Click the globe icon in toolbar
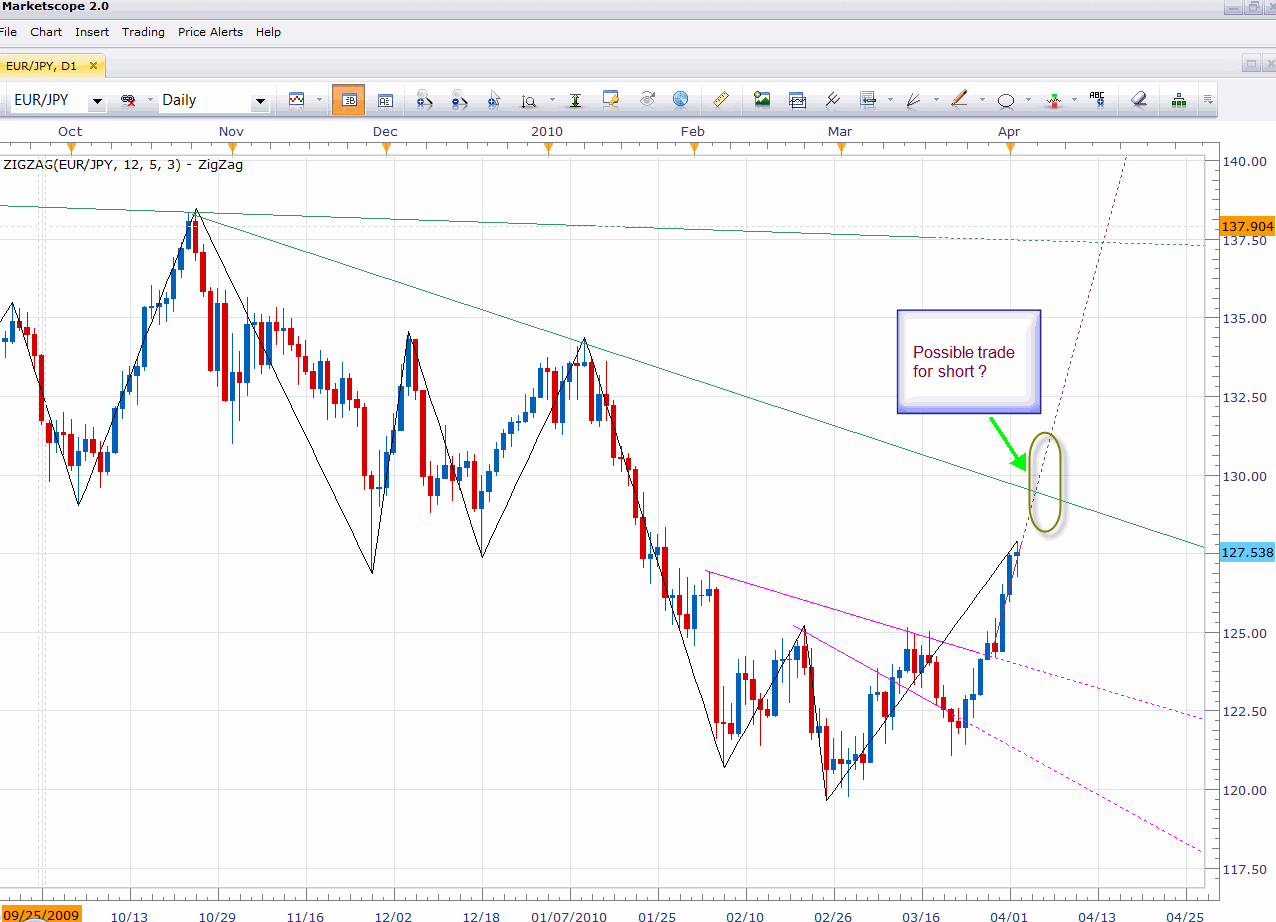The image size is (1276, 922). [681, 100]
